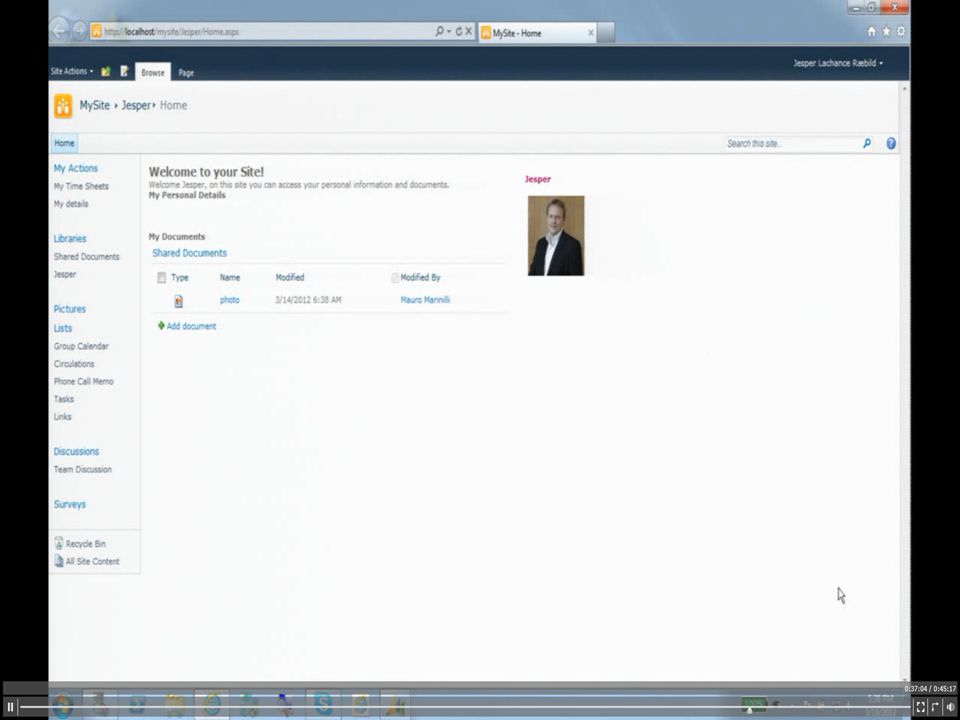The height and width of the screenshot is (720, 960).
Task: Click the Internet Explorer taskbar icon
Action: pyautogui.click(x=212, y=704)
